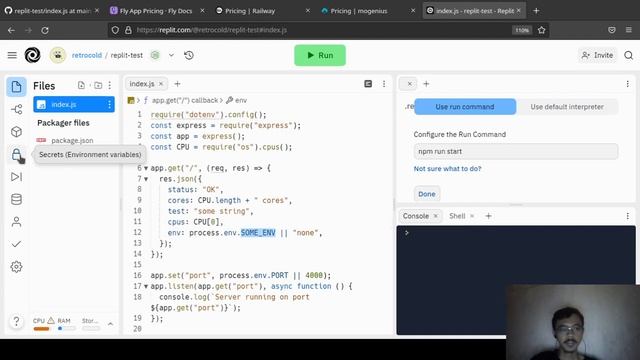This screenshot has width=640, height=360.
Task: Switch to the Shell tab
Action: [x=457, y=216]
